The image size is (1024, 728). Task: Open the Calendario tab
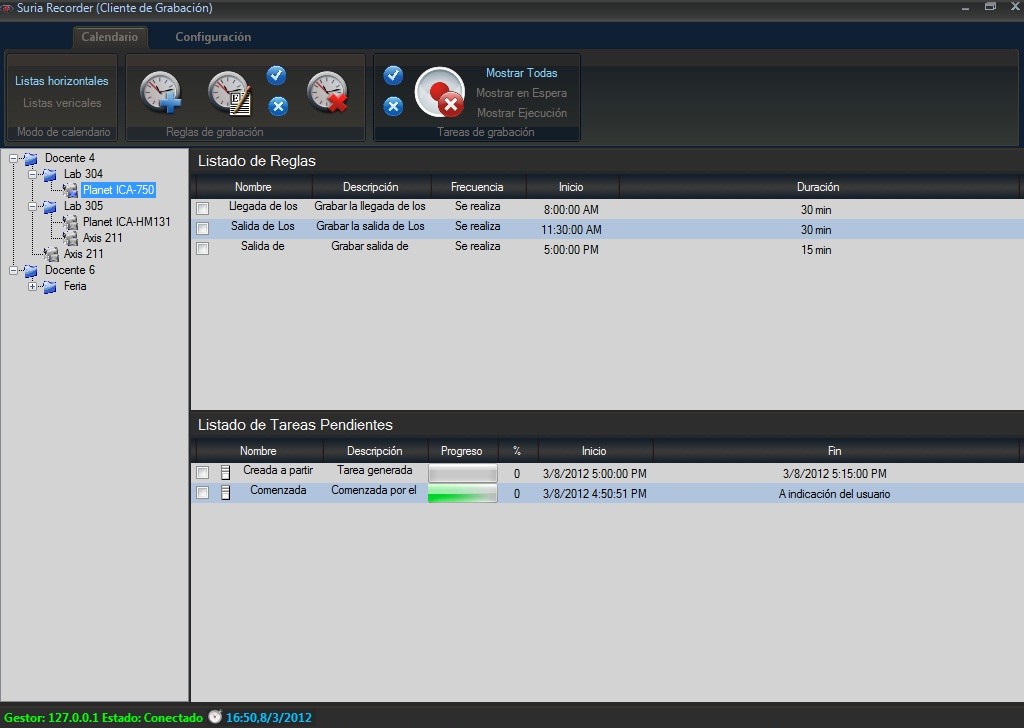click(x=110, y=37)
